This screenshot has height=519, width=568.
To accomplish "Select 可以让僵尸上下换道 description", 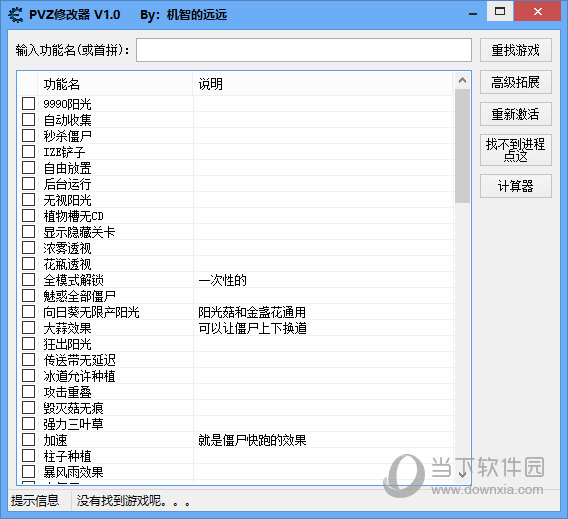I will 252,328.
